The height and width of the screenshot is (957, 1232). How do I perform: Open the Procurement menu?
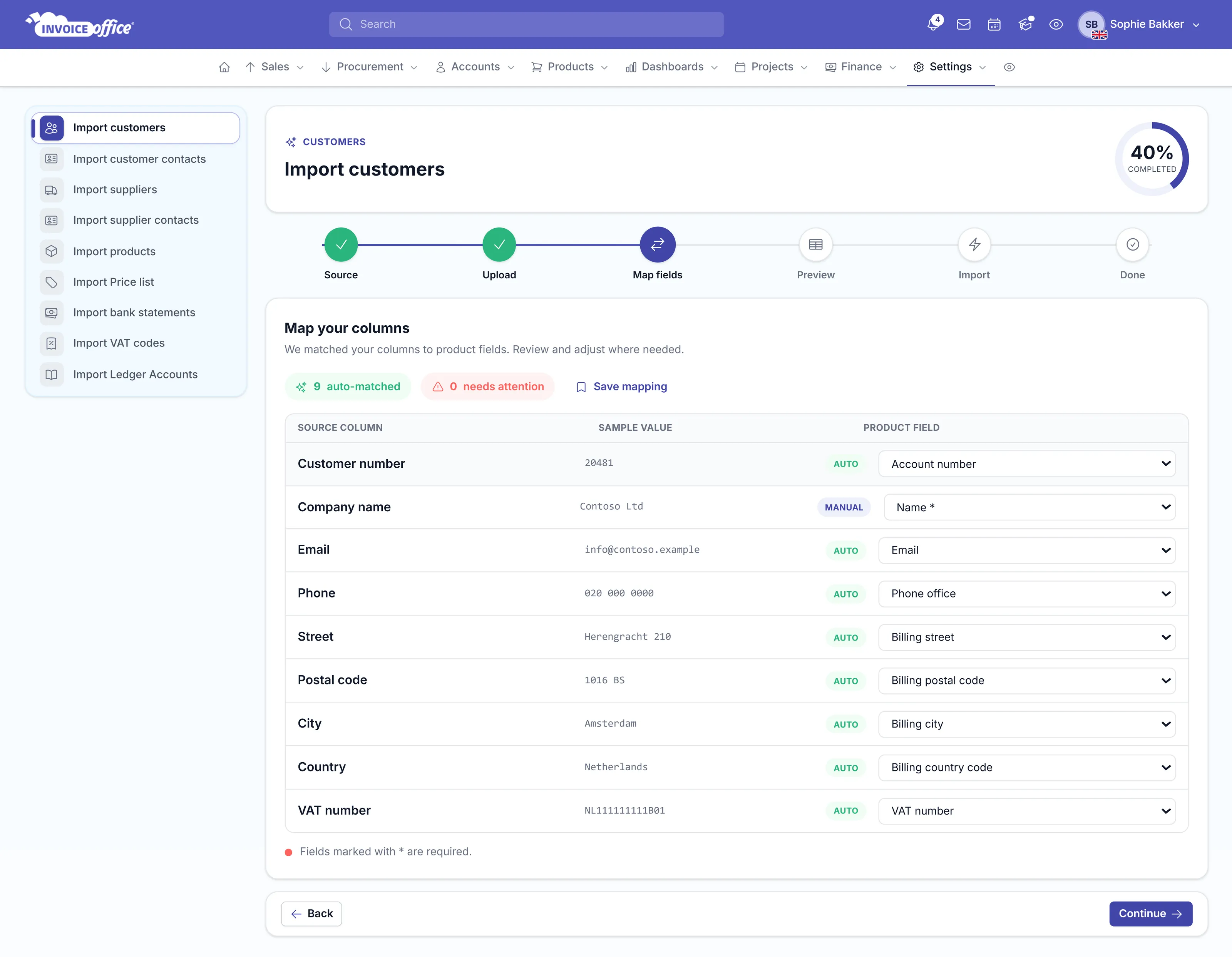pos(370,67)
